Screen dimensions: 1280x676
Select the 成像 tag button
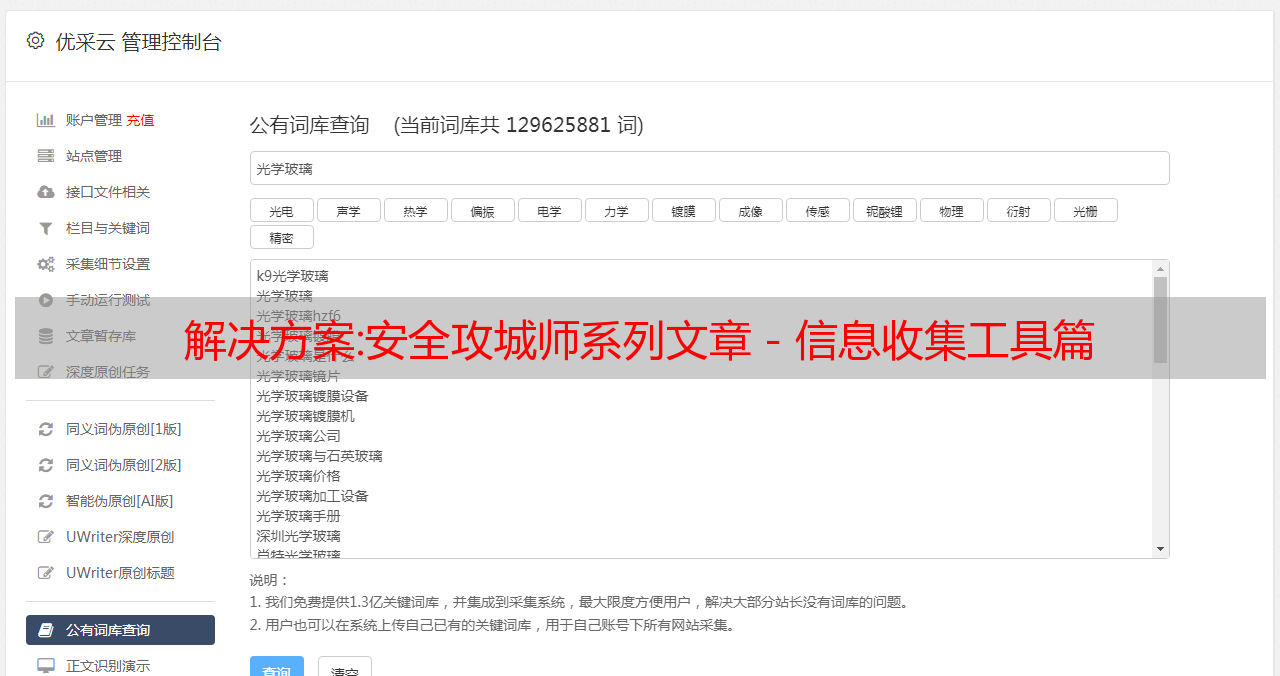pos(750,210)
